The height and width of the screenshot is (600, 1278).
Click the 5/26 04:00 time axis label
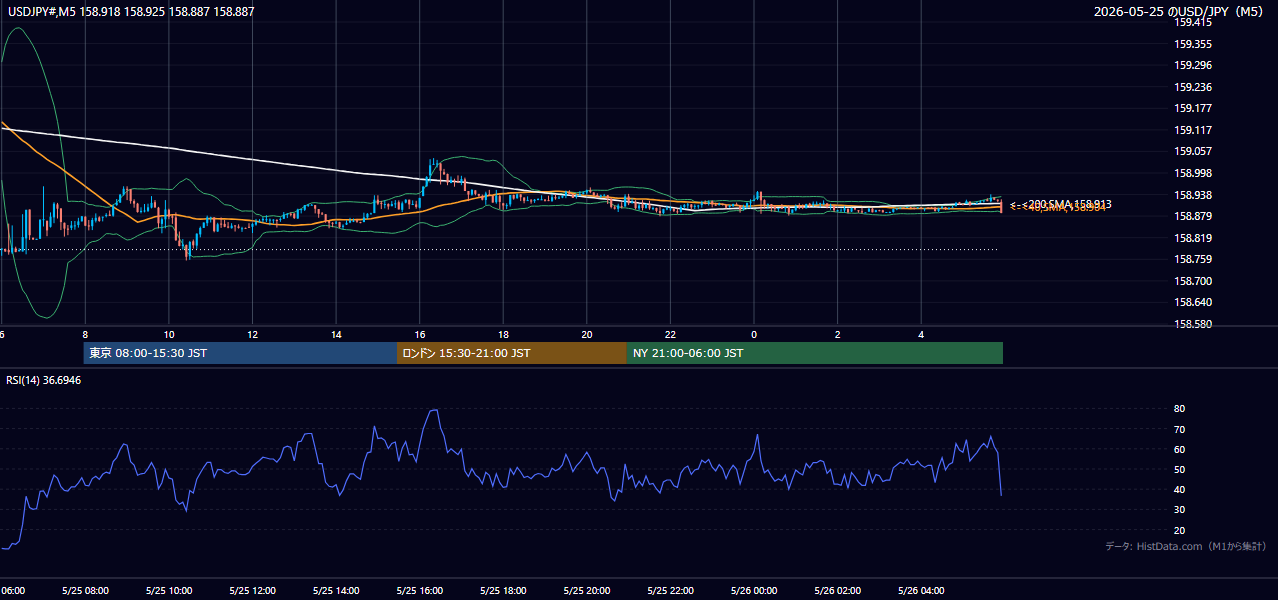pyautogui.click(x=921, y=591)
